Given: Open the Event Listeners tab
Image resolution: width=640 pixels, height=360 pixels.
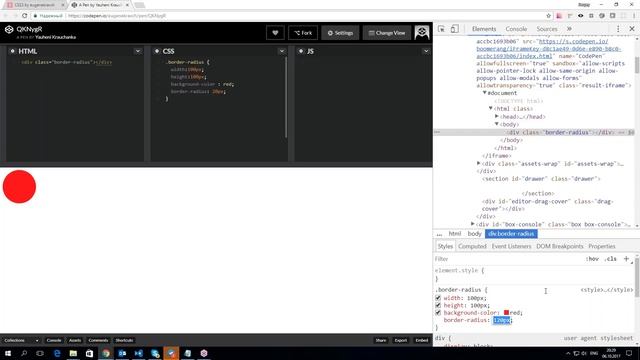Looking at the screenshot, I should 511,246.
